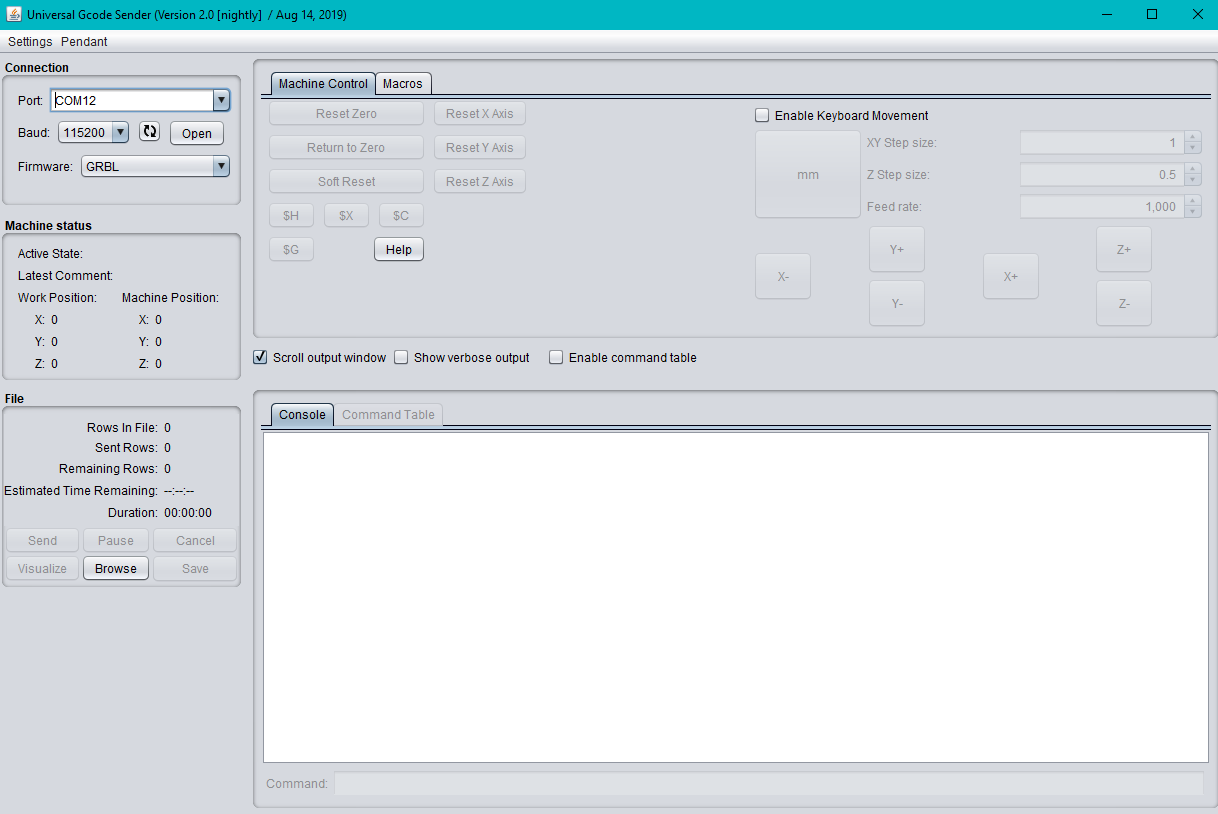Click the Visualize button
The width and height of the screenshot is (1218, 814).
(x=42, y=568)
